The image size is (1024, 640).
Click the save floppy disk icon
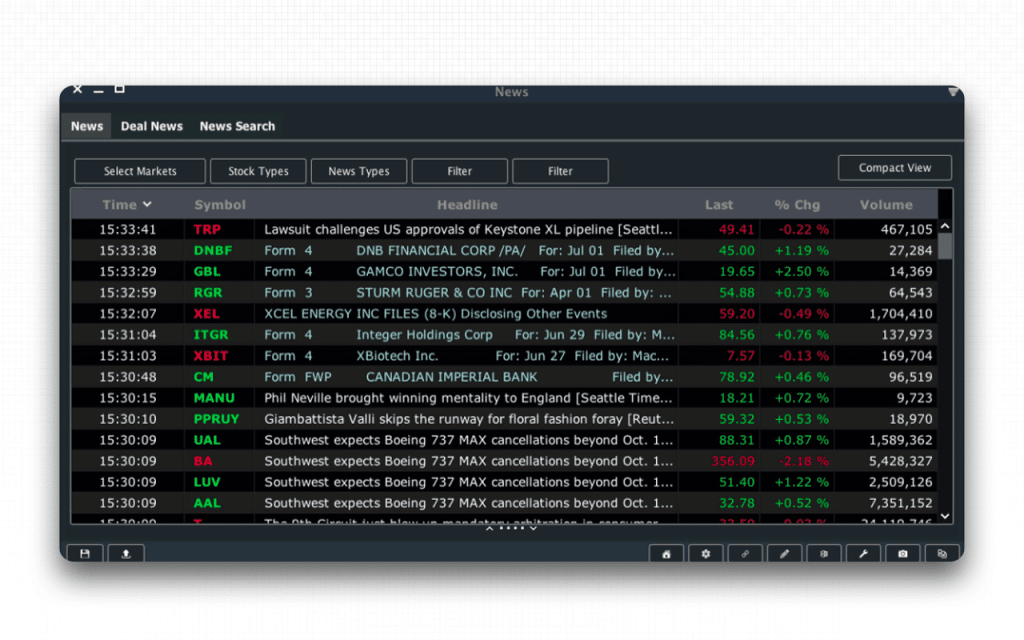(85, 554)
